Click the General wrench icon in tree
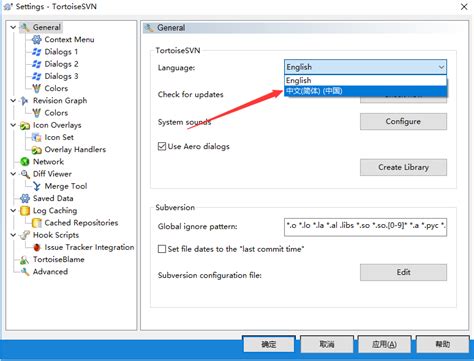Viewport: 474px width, 361px height. tap(25, 27)
